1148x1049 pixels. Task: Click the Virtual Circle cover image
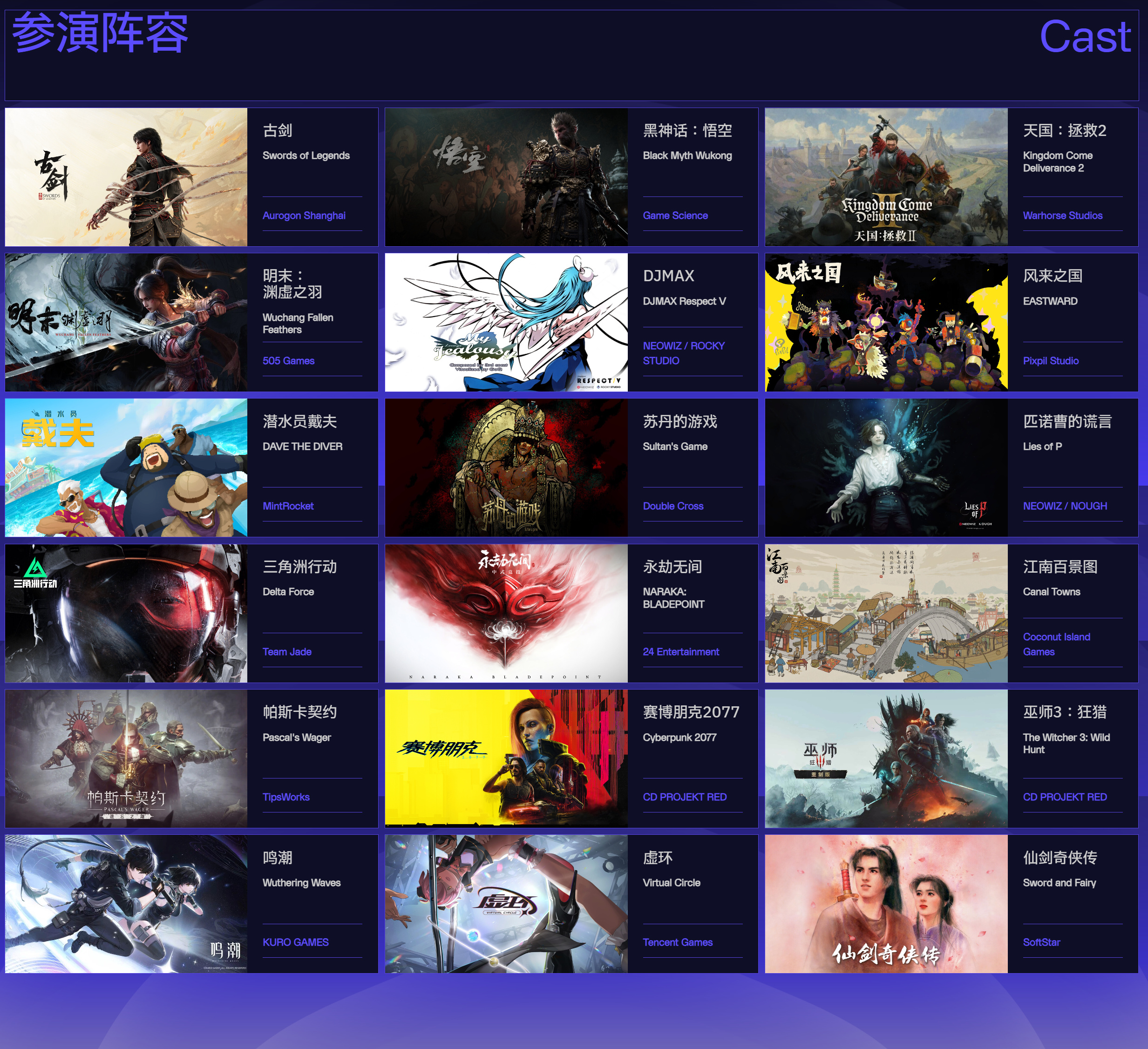506,904
